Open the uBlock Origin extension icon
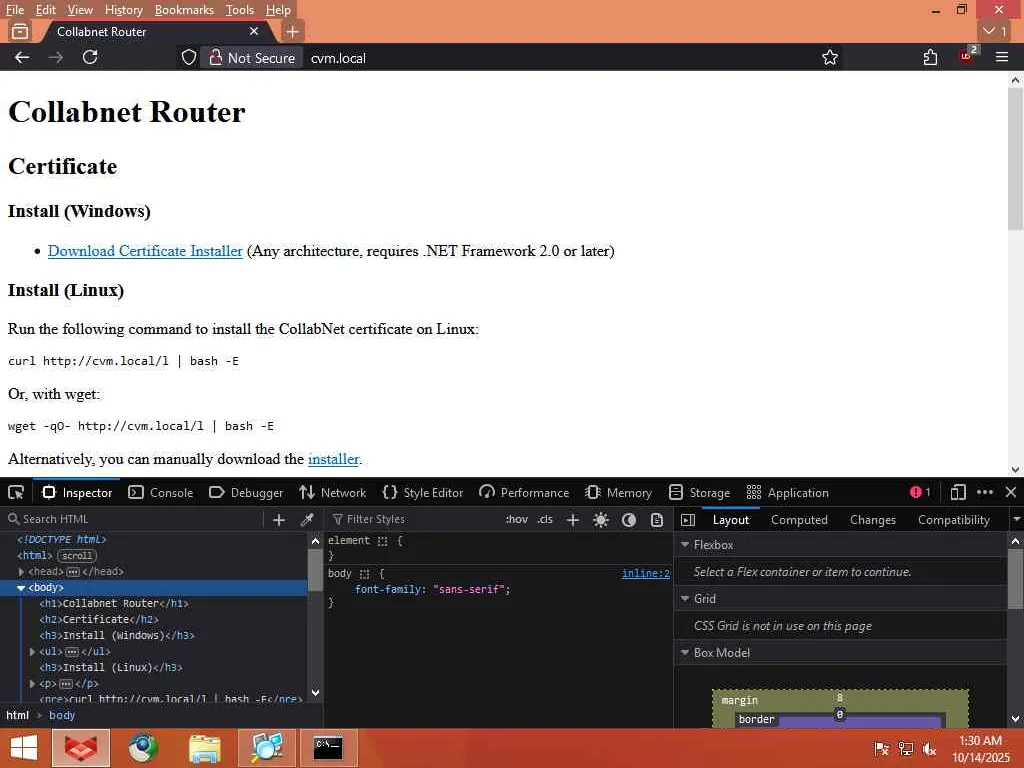The image size is (1024, 768). pos(966,56)
